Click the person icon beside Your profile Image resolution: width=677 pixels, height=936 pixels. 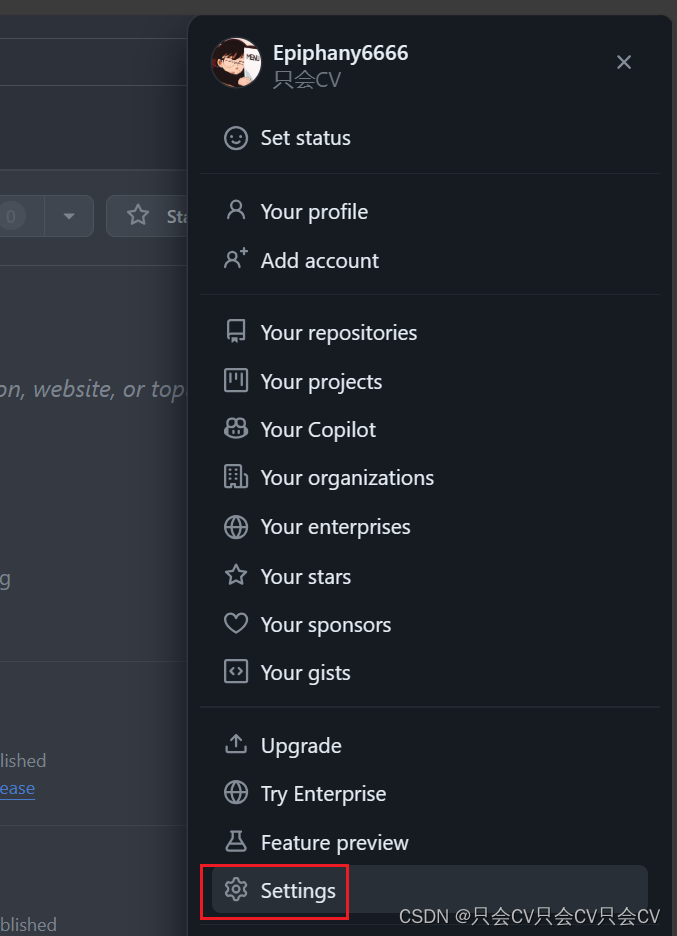tap(236, 211)
